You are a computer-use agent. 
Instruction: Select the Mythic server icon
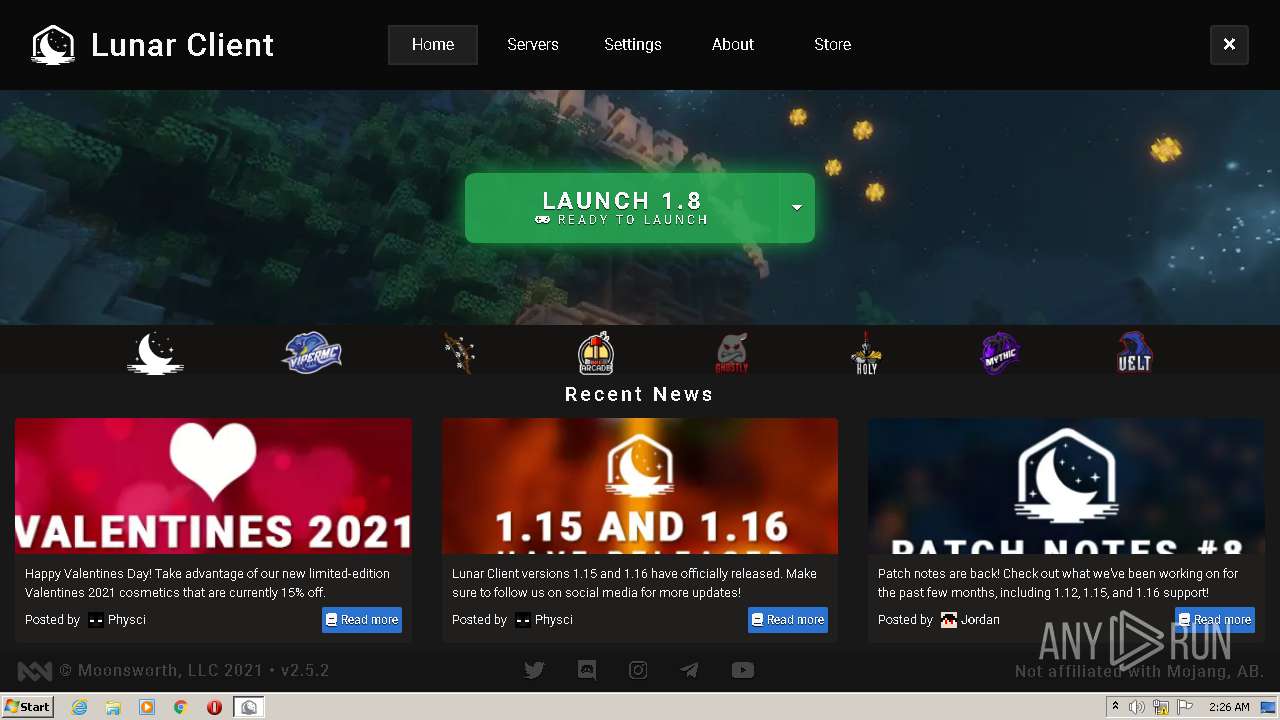[x=1000, y=353]
